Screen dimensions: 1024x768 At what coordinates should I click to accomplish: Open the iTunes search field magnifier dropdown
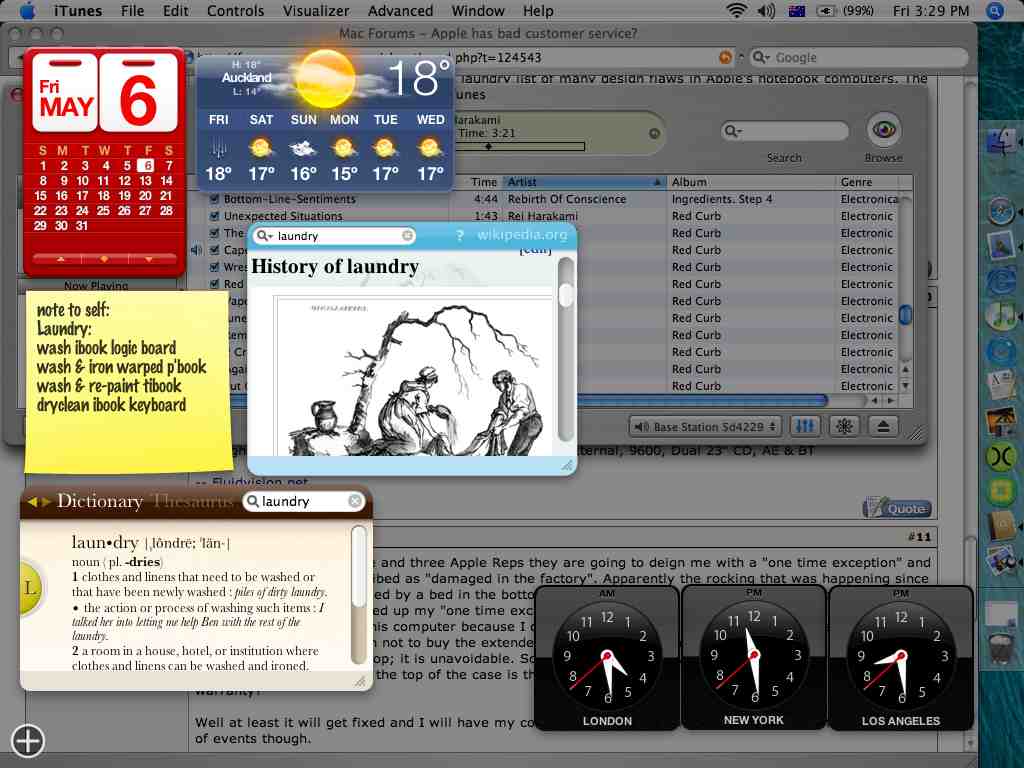(x=734, y=131)
